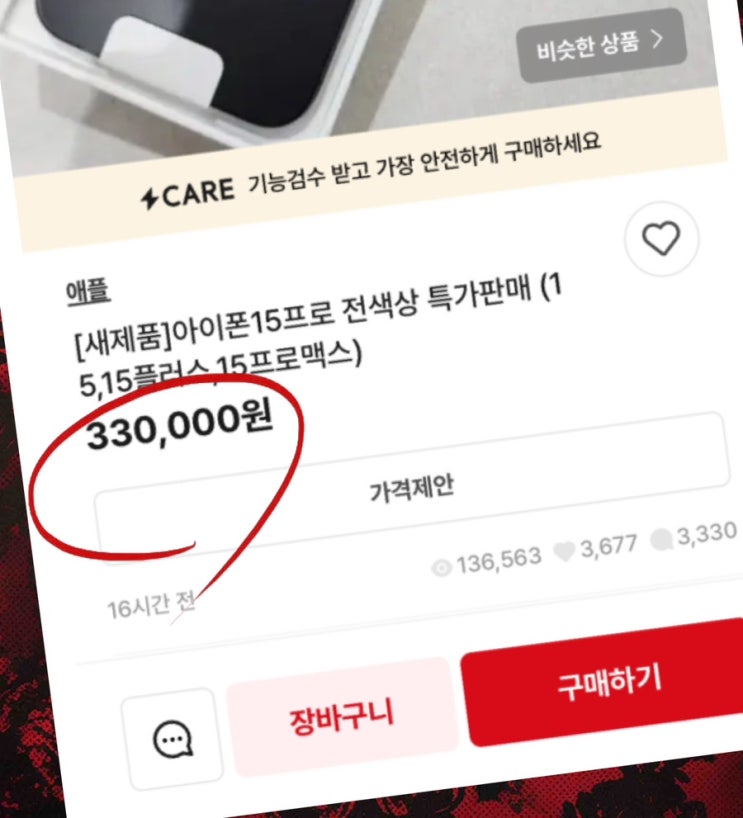Viewport: 743px width, 818px height.
Task: Tap the 16시간 전 timestamp
Action: tap(151, 606)
